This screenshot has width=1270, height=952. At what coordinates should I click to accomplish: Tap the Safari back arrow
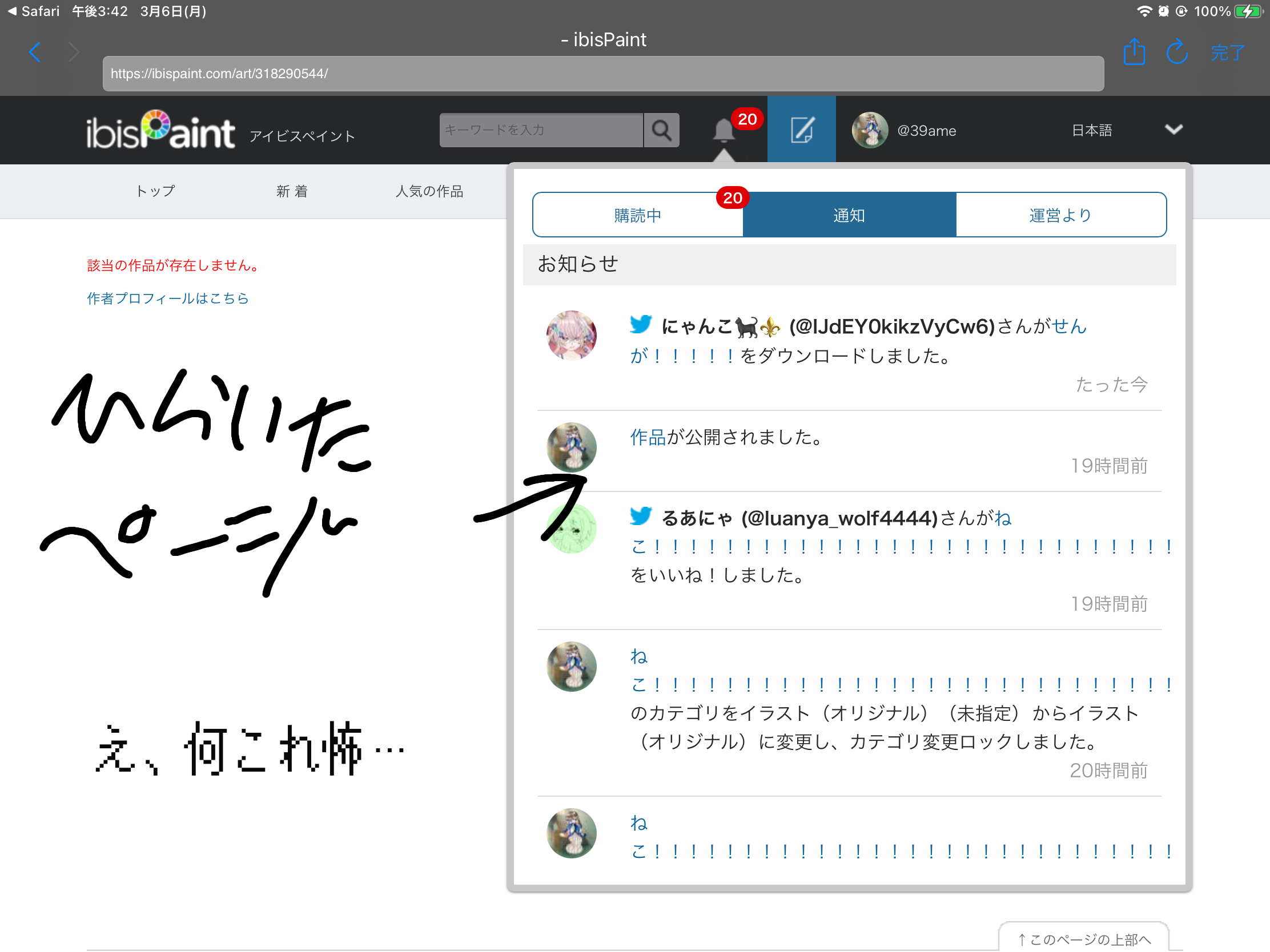[x=35, y=52]
